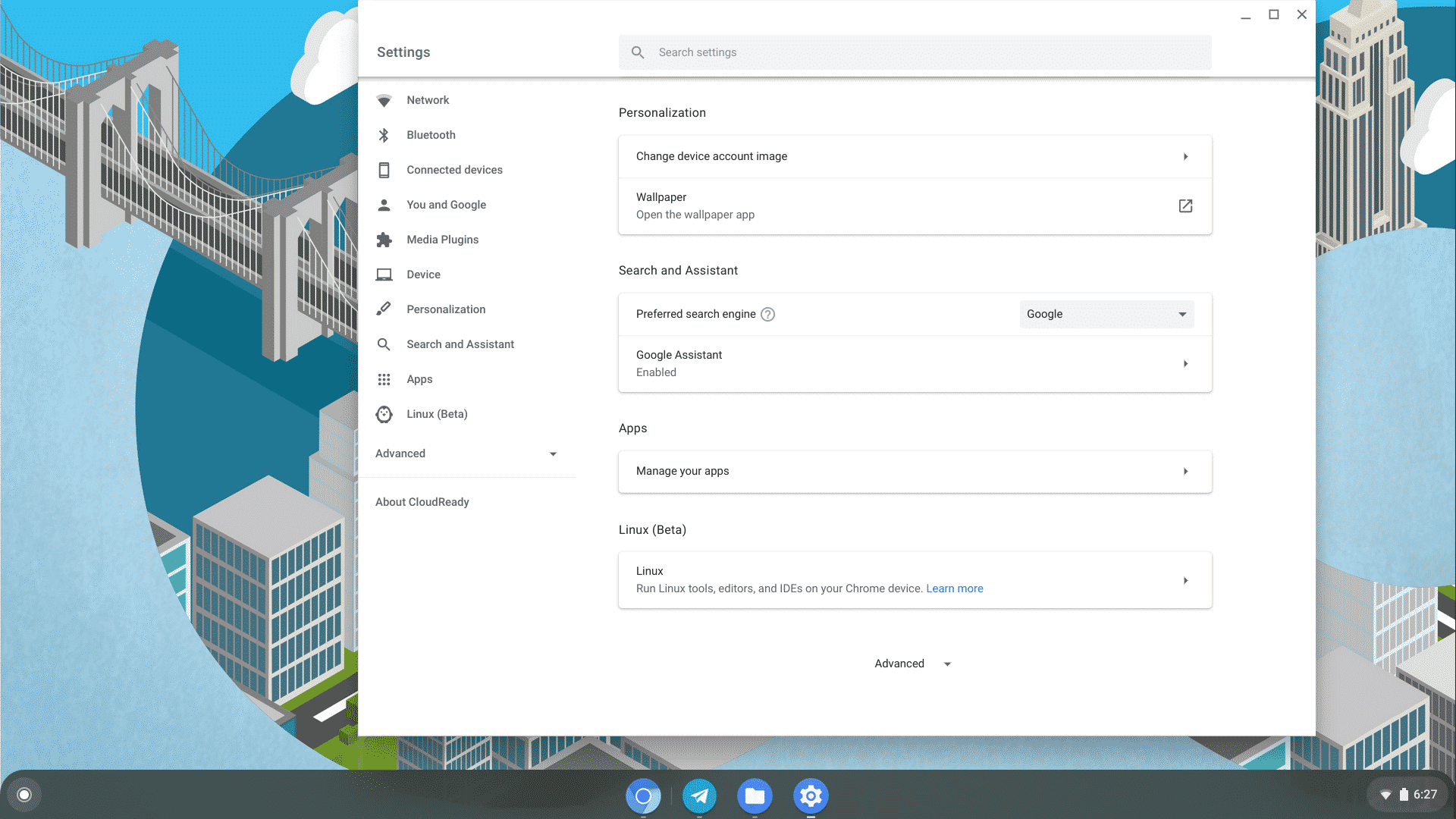Click the Bluetooth icon in sidebar
Screen dimensions: 1456x819
384,135
